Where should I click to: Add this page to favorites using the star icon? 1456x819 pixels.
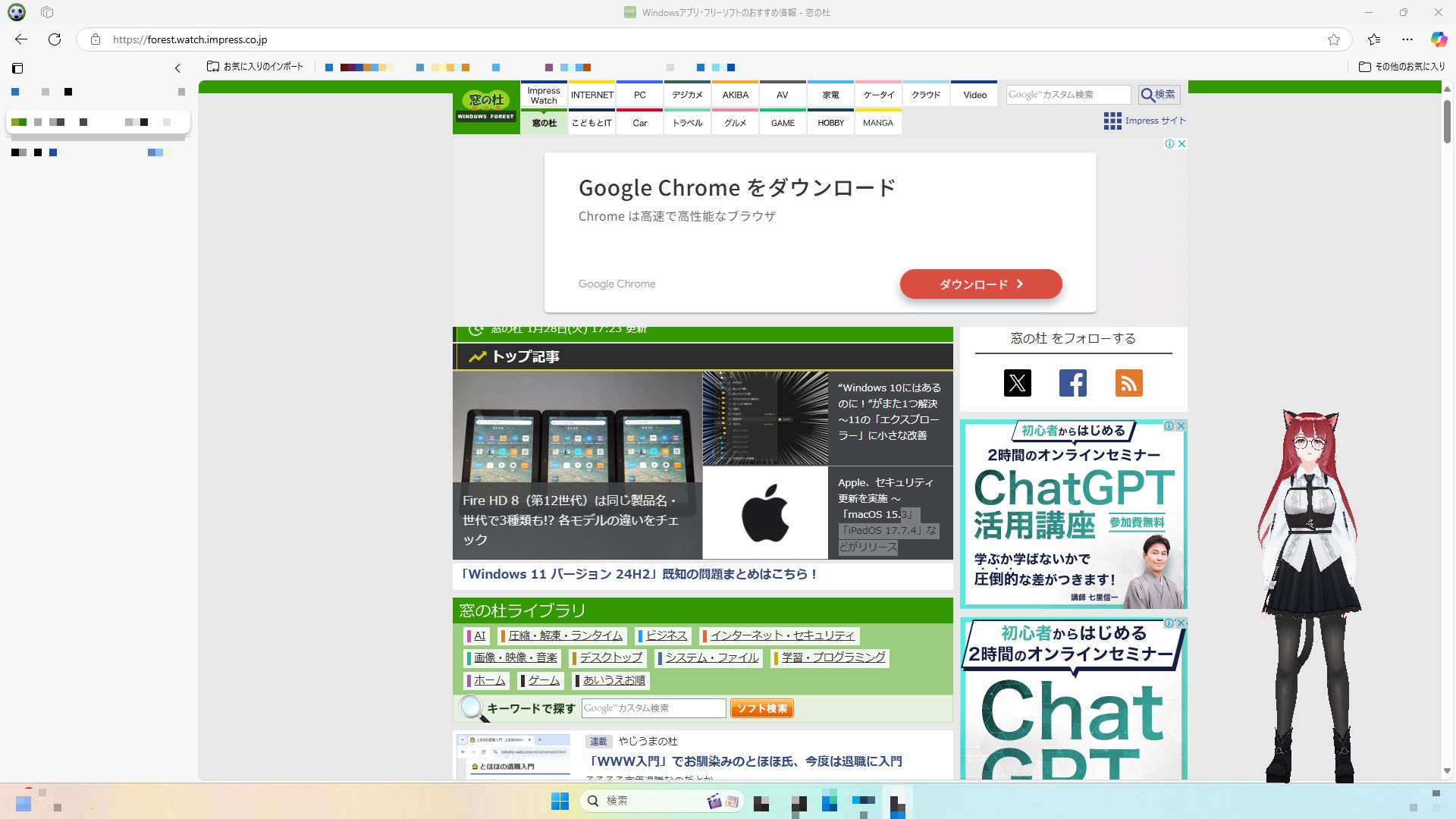(1334, 39)
